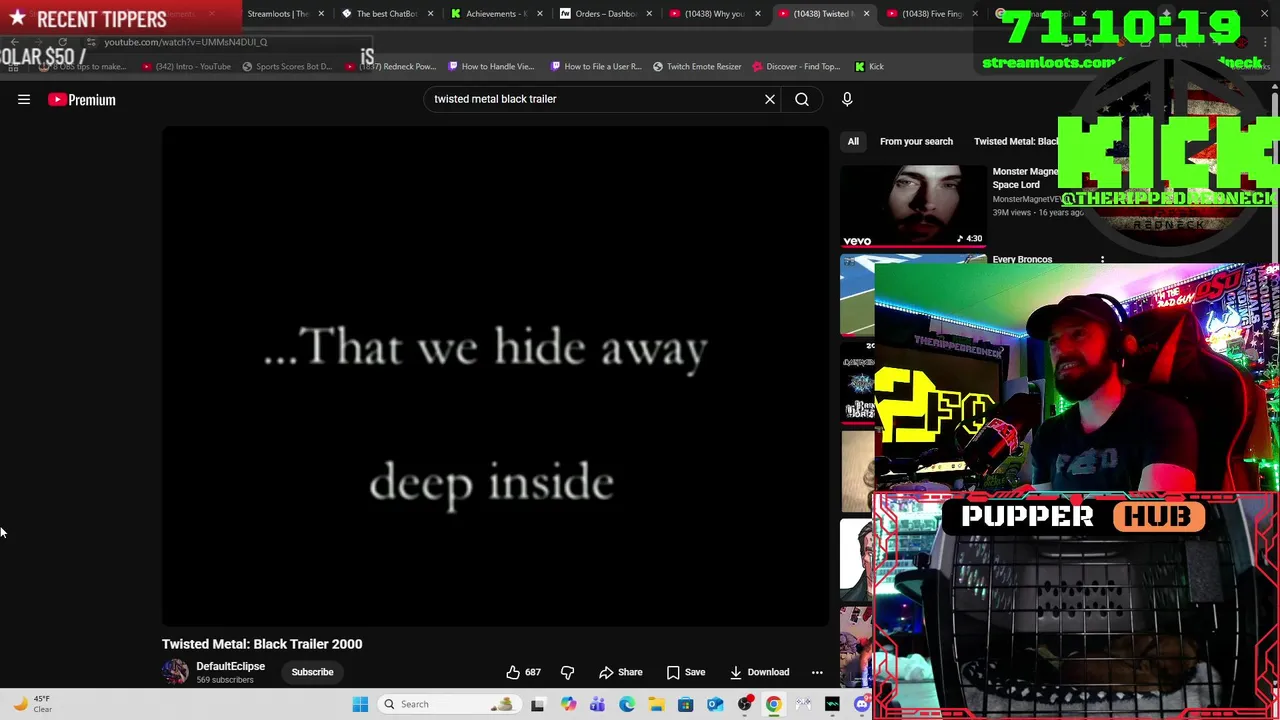The width and height of the screenshot is (1280, 720).
Task: Open the Windows Start menu
Action: tap(360, 704)
